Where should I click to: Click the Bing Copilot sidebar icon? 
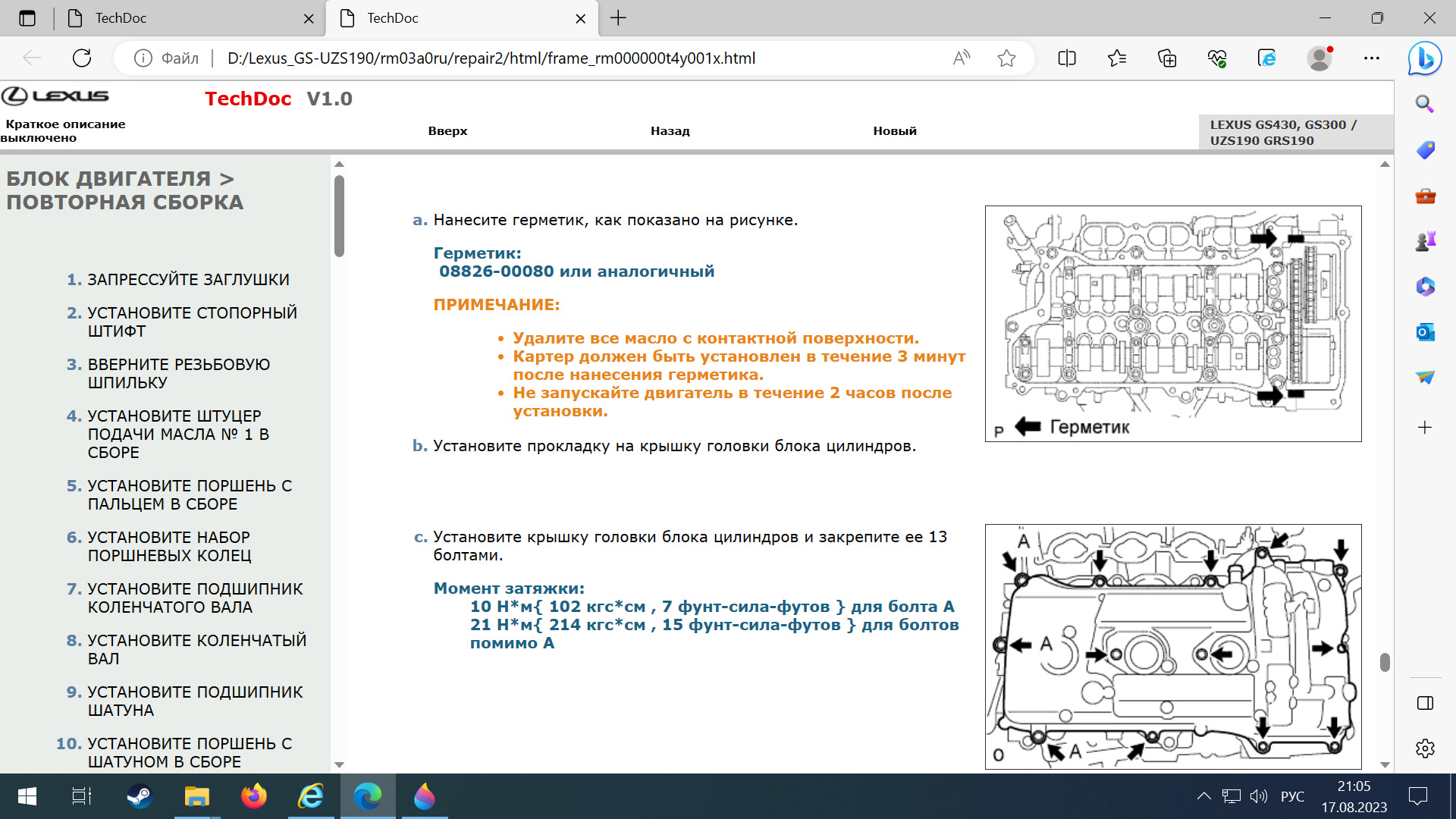[1425, 58]
